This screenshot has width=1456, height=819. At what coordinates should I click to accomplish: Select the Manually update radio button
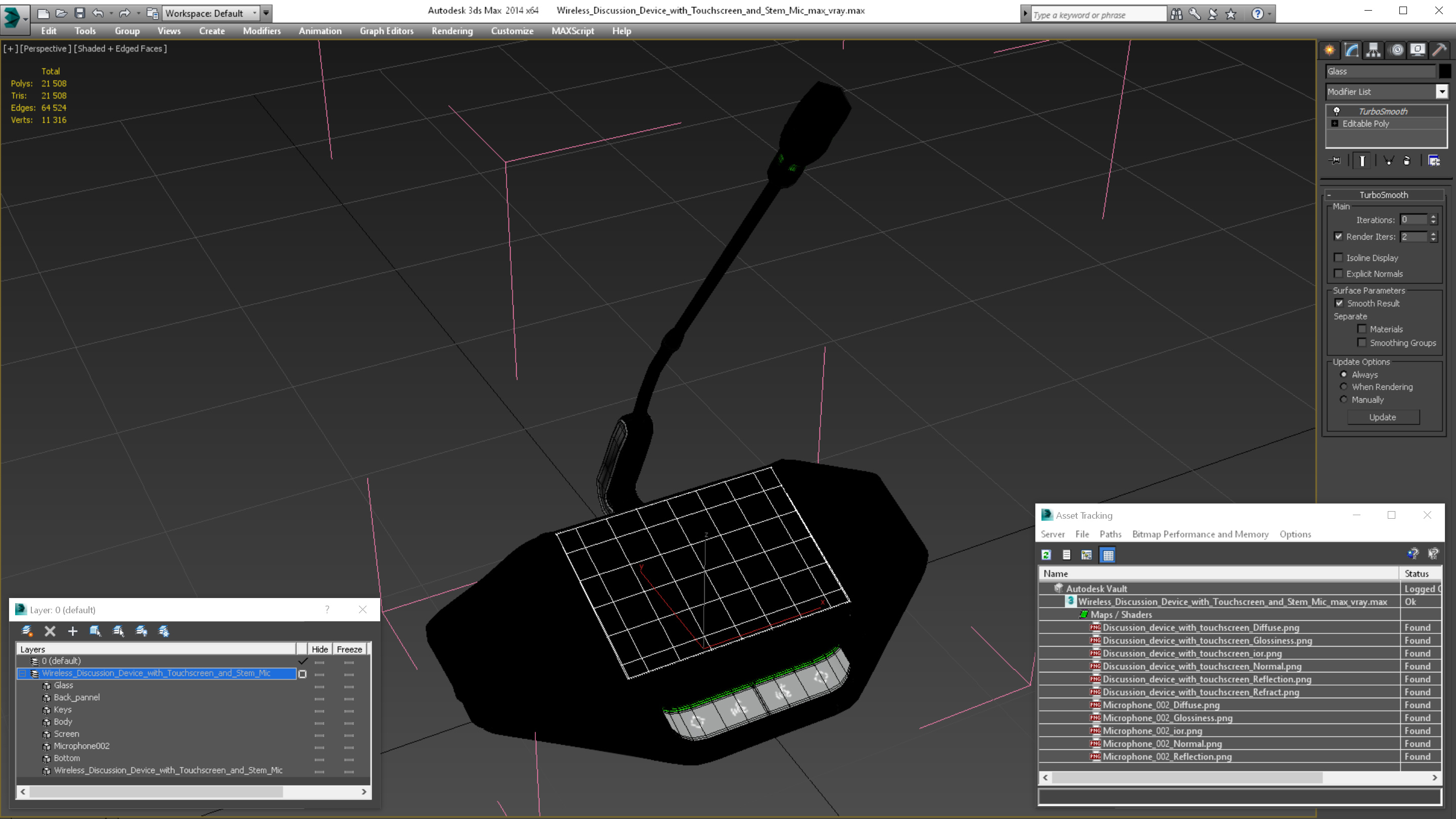[1344, 399]
